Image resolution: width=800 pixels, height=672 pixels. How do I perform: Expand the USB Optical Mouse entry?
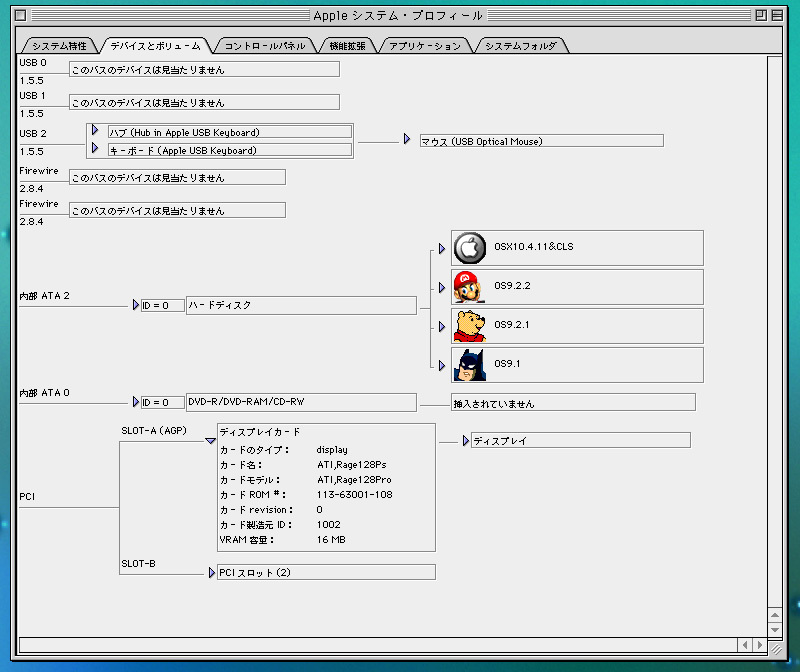pyautogui.click(x=408, y=140)
